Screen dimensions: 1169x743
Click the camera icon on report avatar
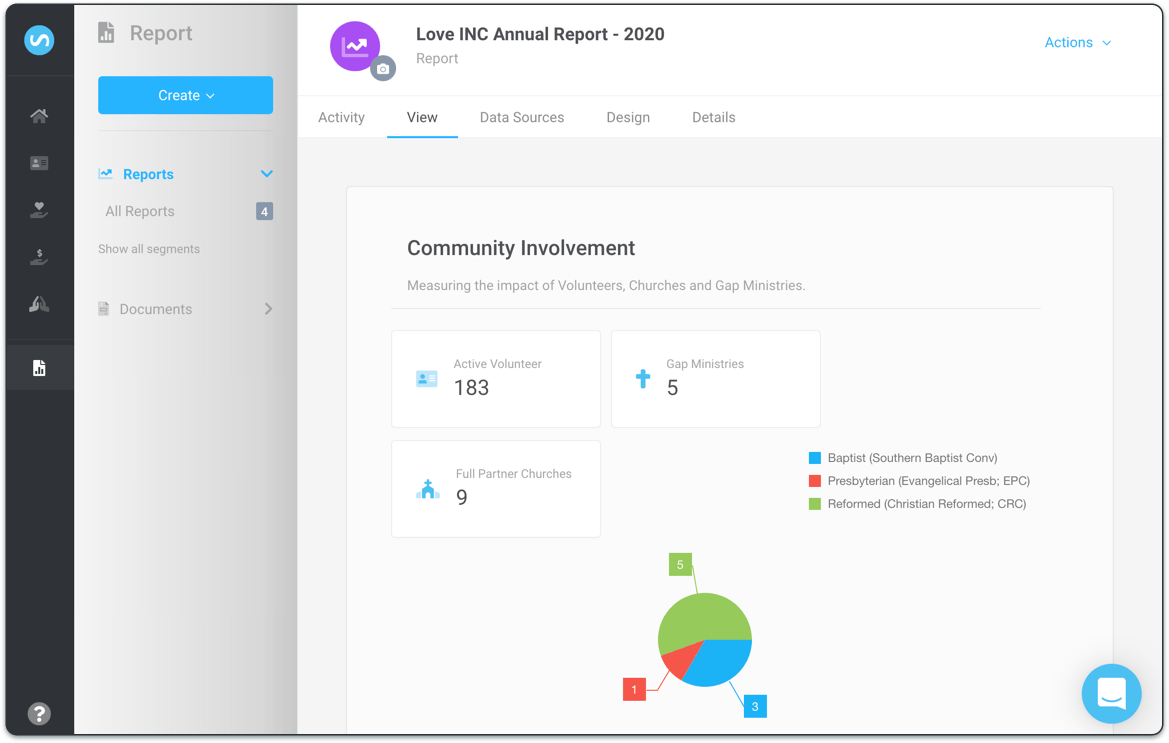pos(383,69)
